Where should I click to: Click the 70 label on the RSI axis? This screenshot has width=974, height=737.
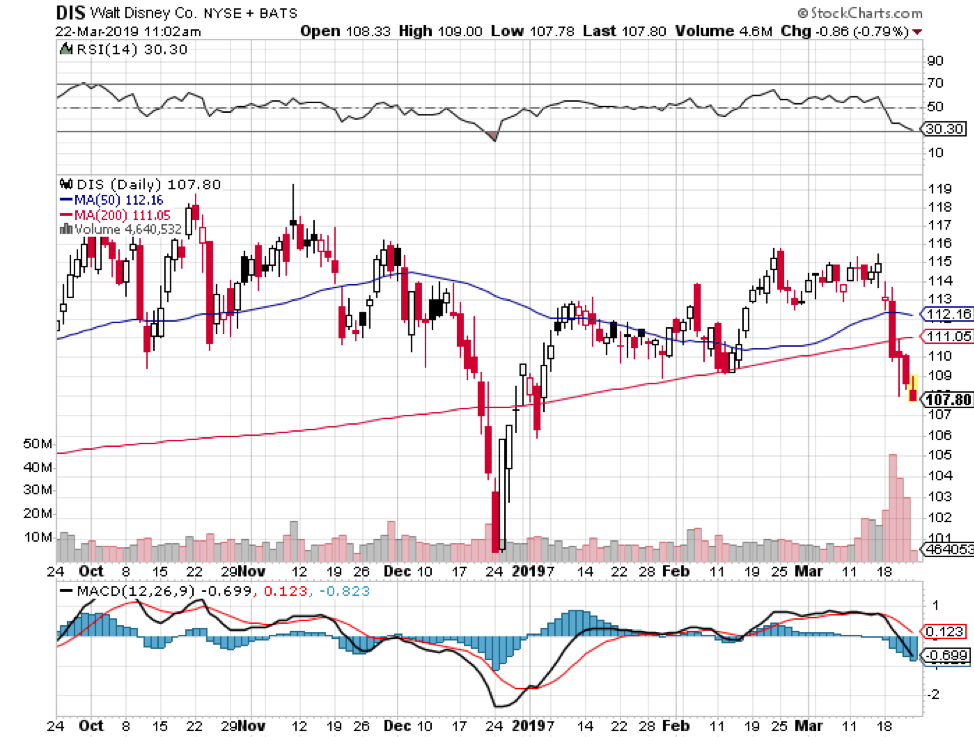(x=935, y=83)
